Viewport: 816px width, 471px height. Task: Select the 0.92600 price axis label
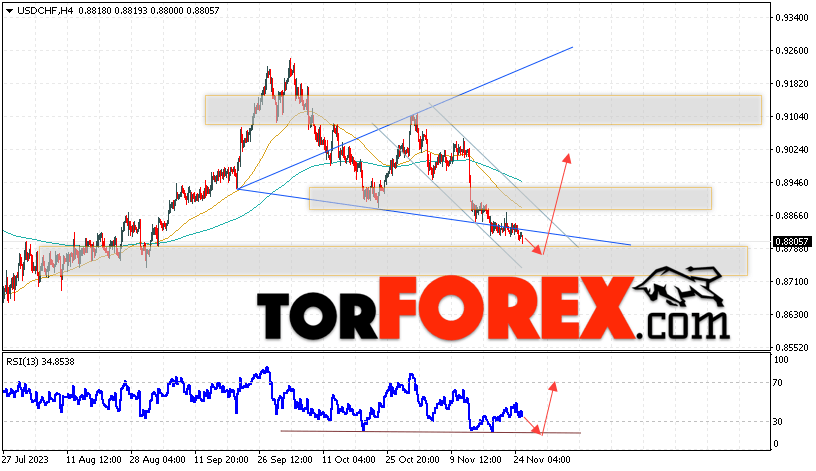(x=792, y=50)
